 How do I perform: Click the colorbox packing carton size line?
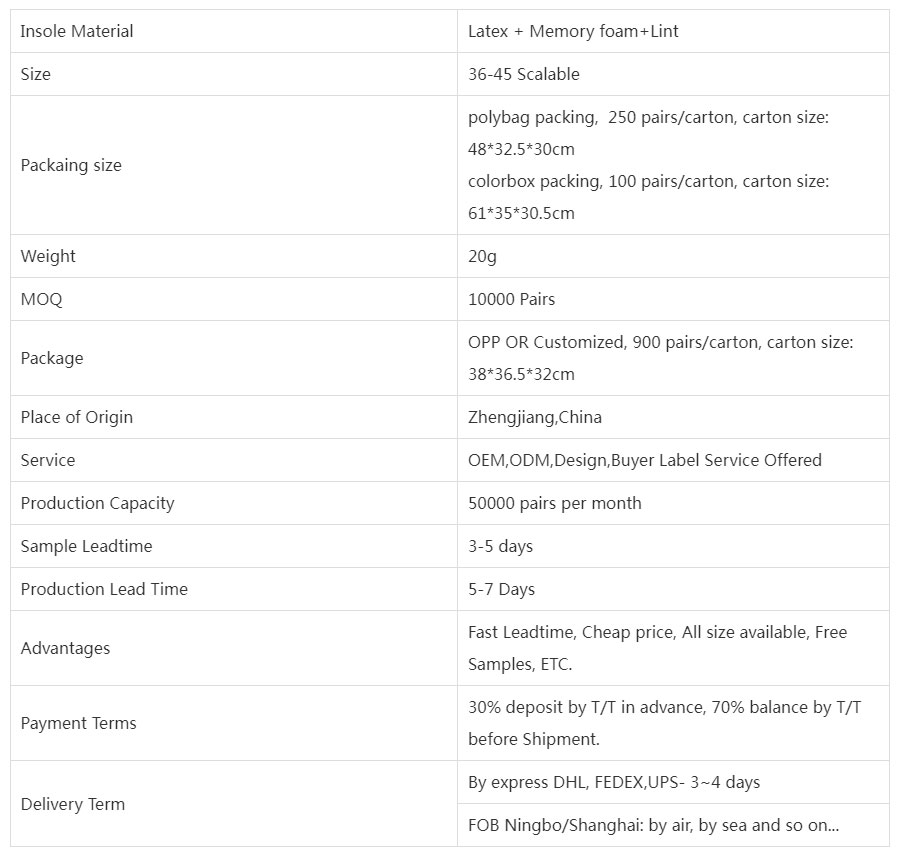click(648, 197)
